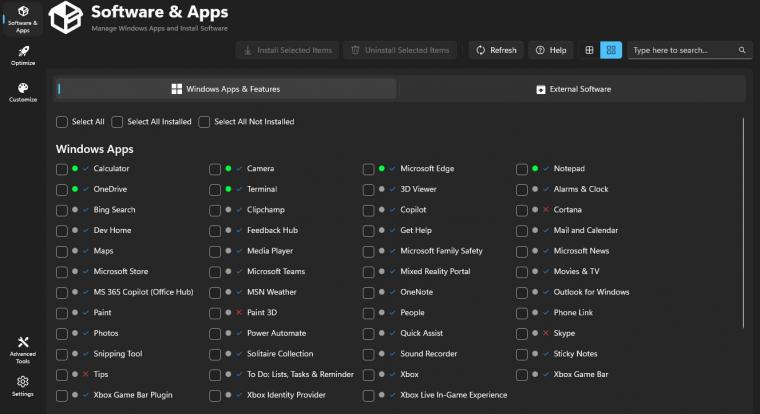Click the Refresh circular arrow icon

(x=480, y=50)
